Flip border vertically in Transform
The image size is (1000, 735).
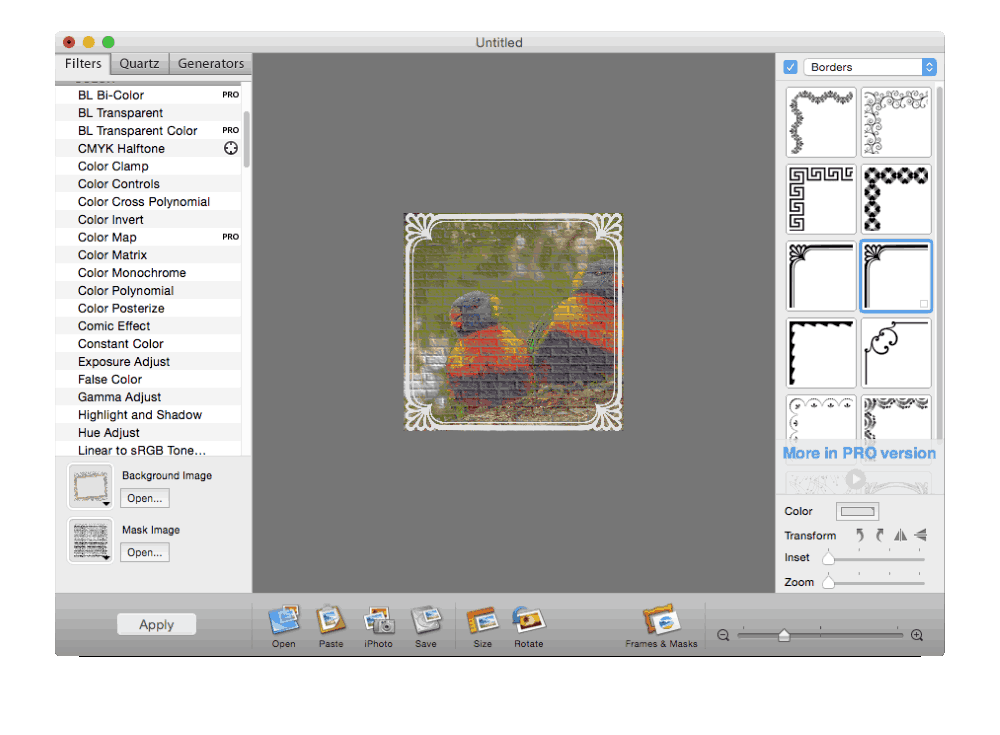pos(920,535)
